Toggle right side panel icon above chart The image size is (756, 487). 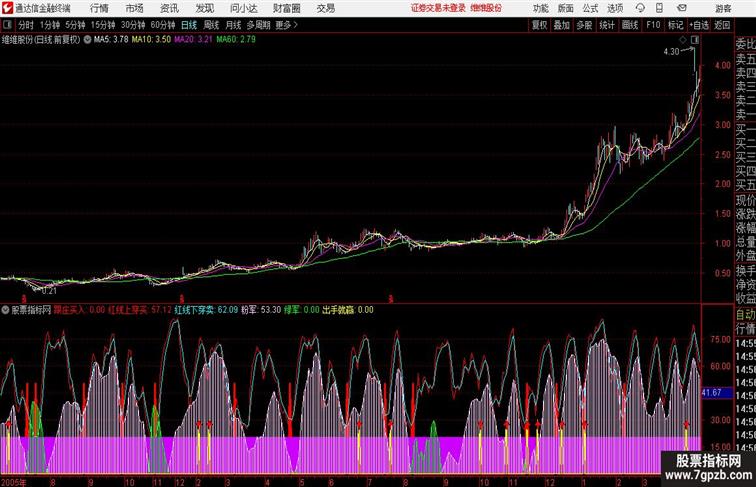click(695, 40)
